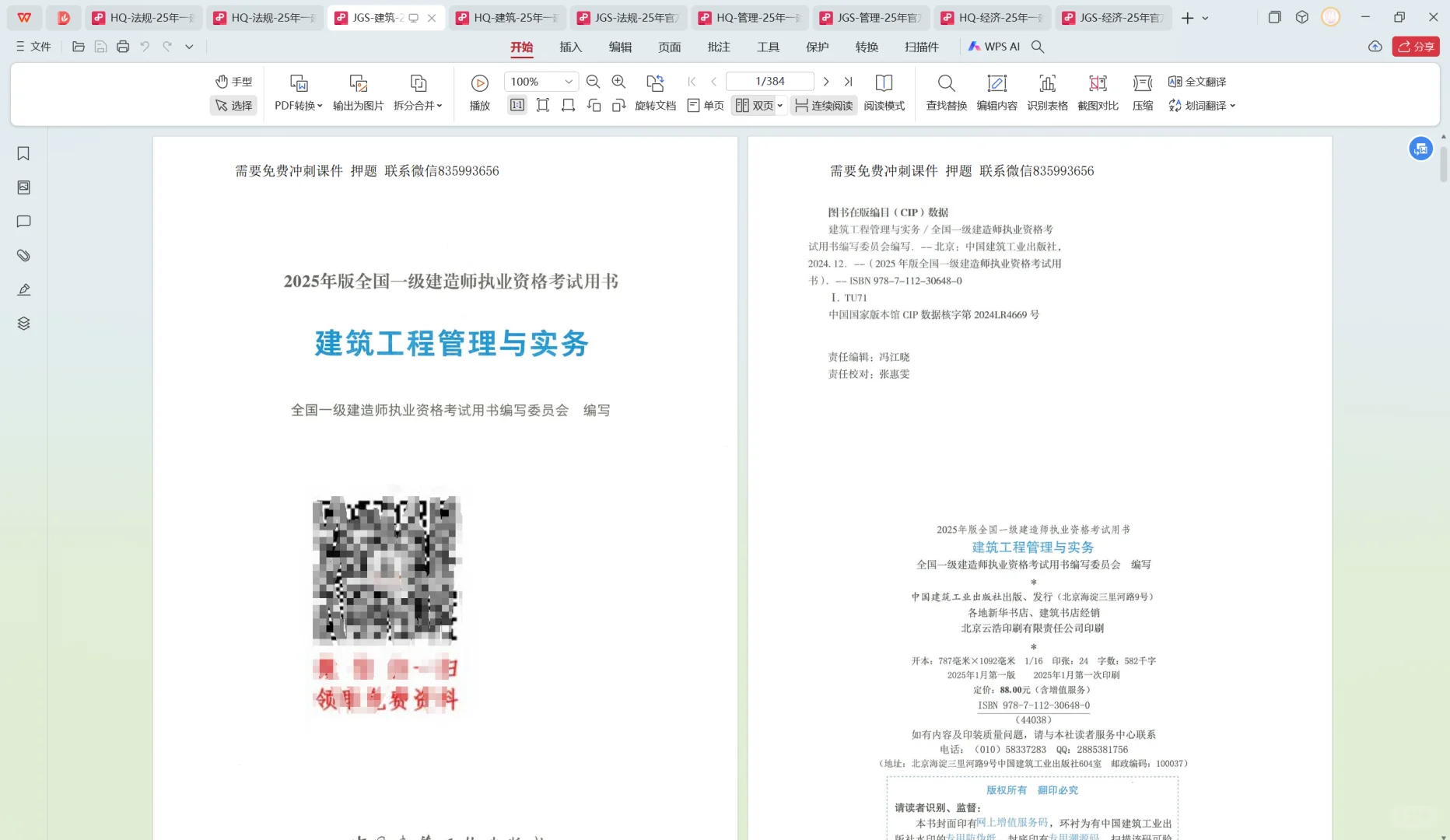This screenshot has height=840, width=1450.
Task: Open Reading Mode
Action: (884, 93)
